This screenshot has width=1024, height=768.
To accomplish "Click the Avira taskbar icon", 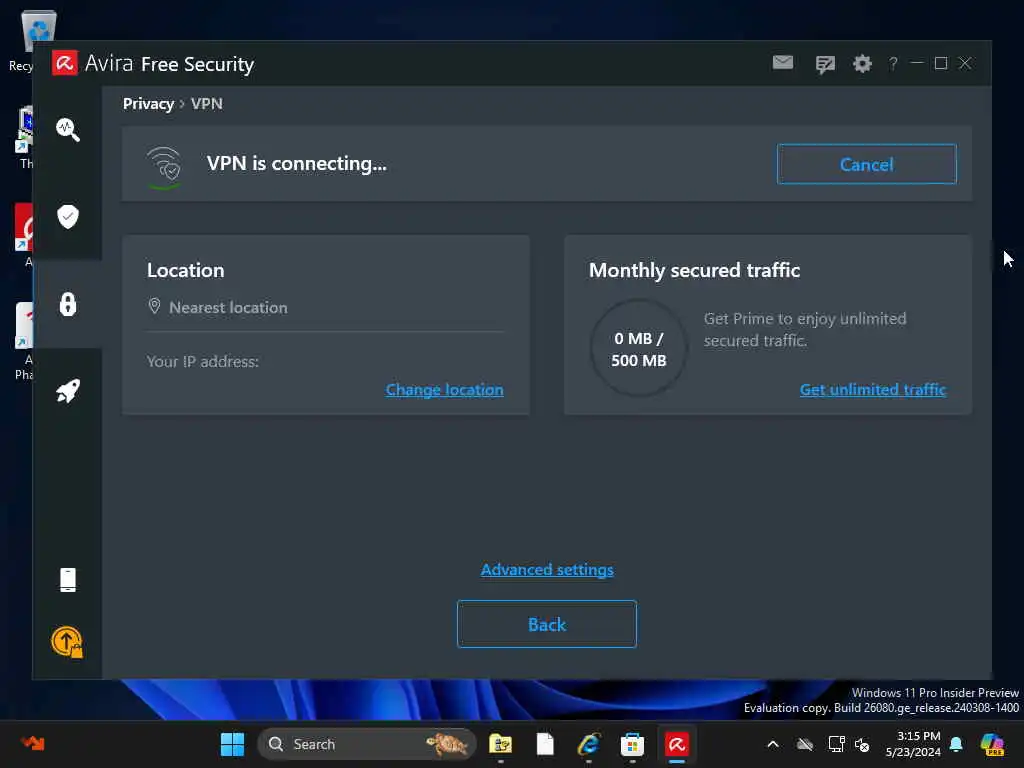I will tap(677, 744).
